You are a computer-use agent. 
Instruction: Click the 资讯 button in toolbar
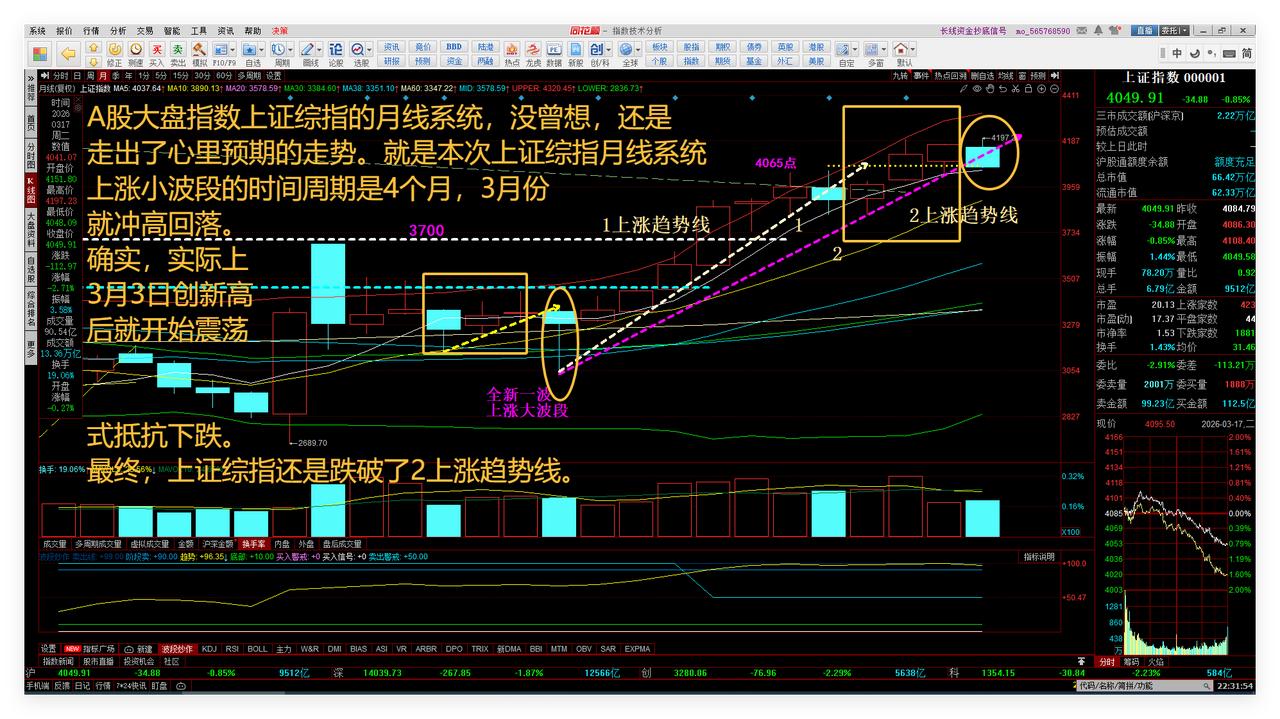point(391,47)
